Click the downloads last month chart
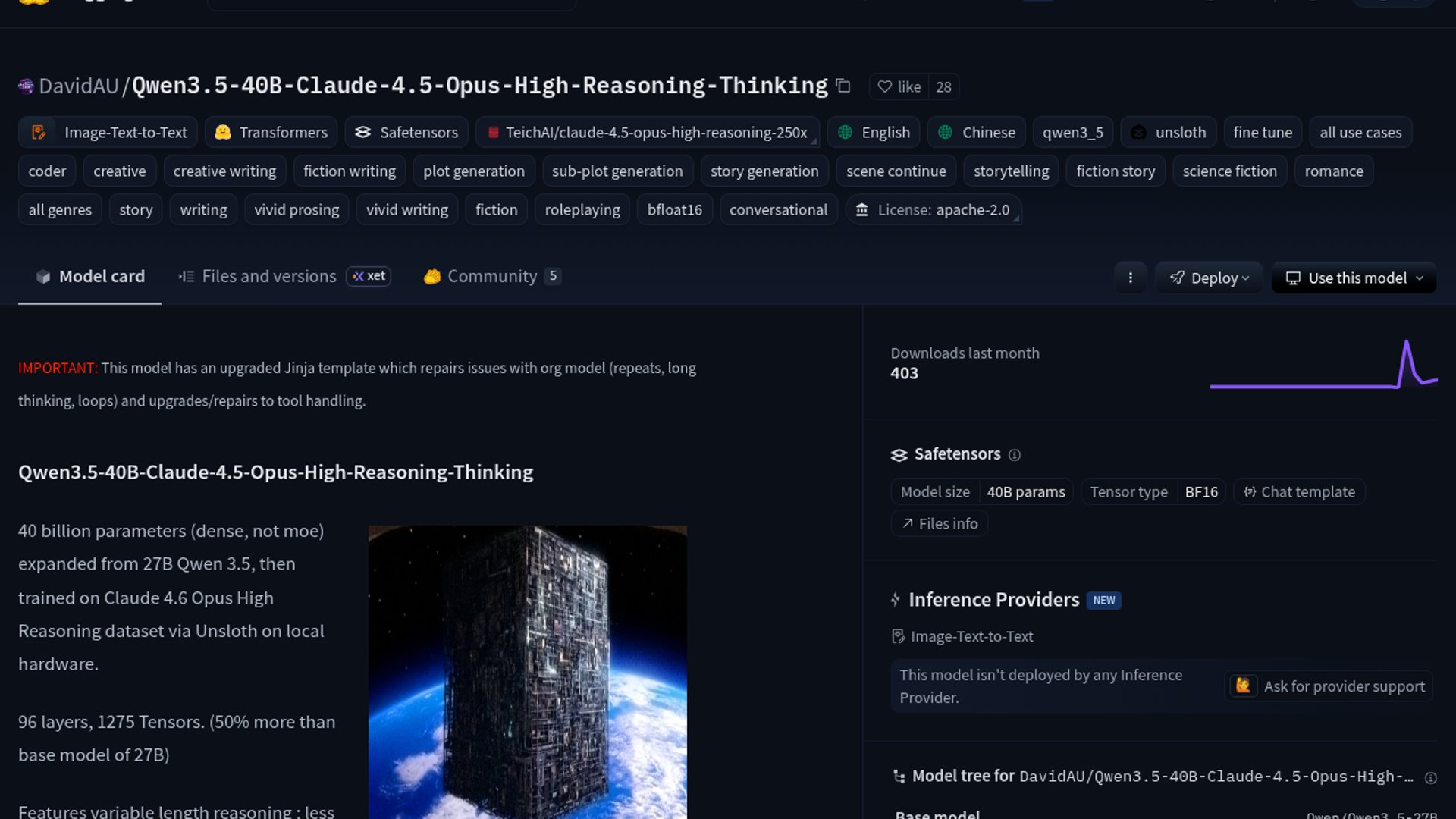Screen dimensions: 1456x819 (1323, 366)
